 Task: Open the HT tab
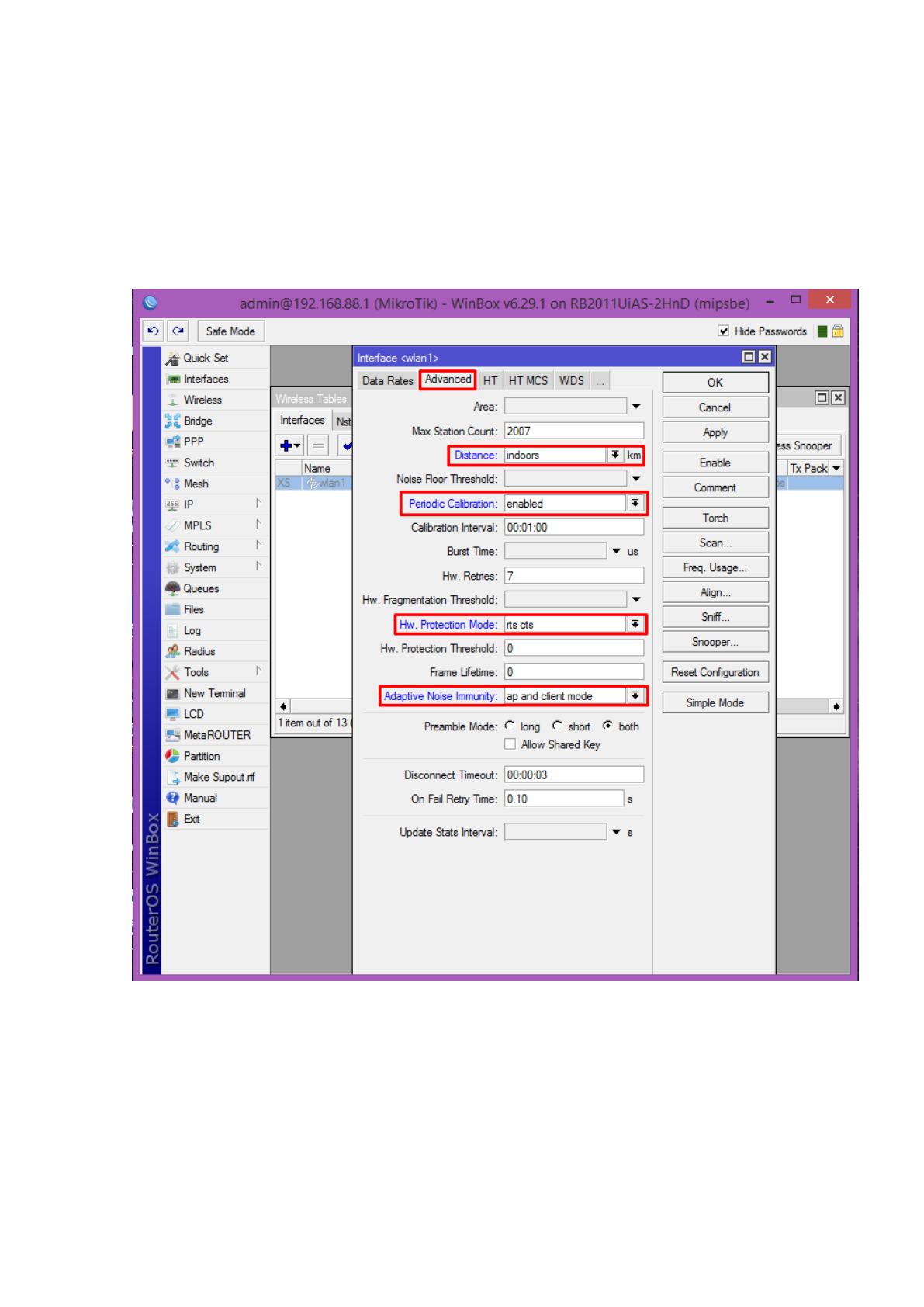click(x=490, y=381)
